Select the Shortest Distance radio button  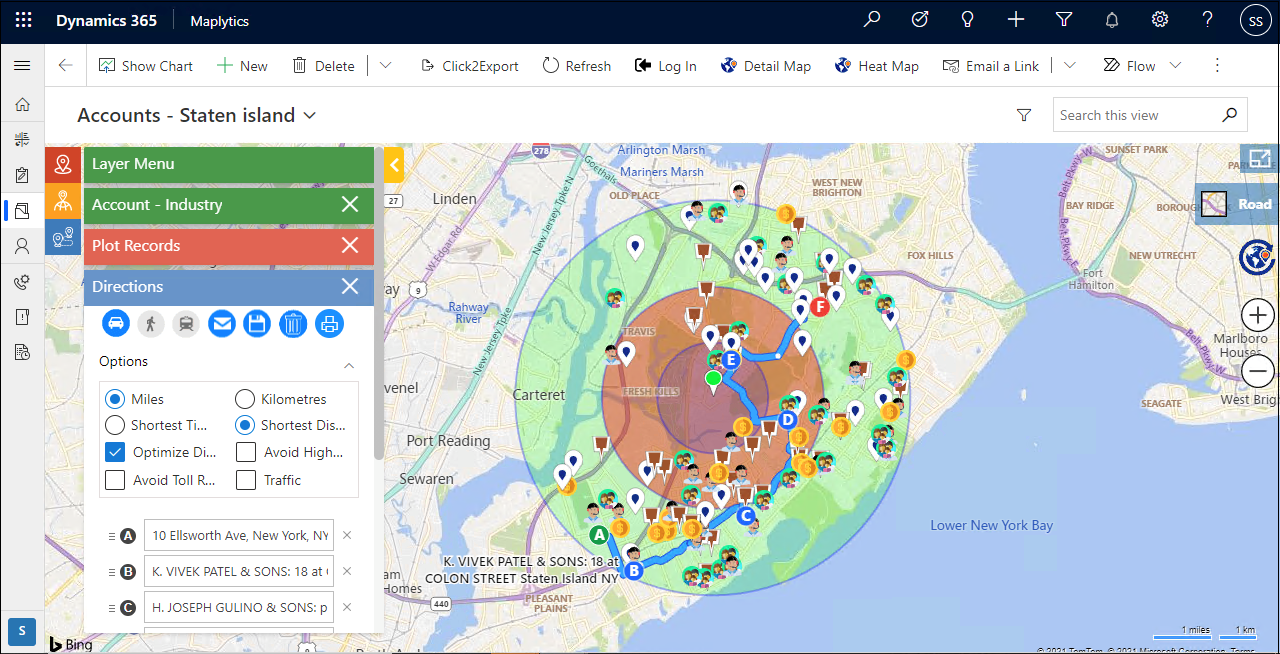point(245,425)
